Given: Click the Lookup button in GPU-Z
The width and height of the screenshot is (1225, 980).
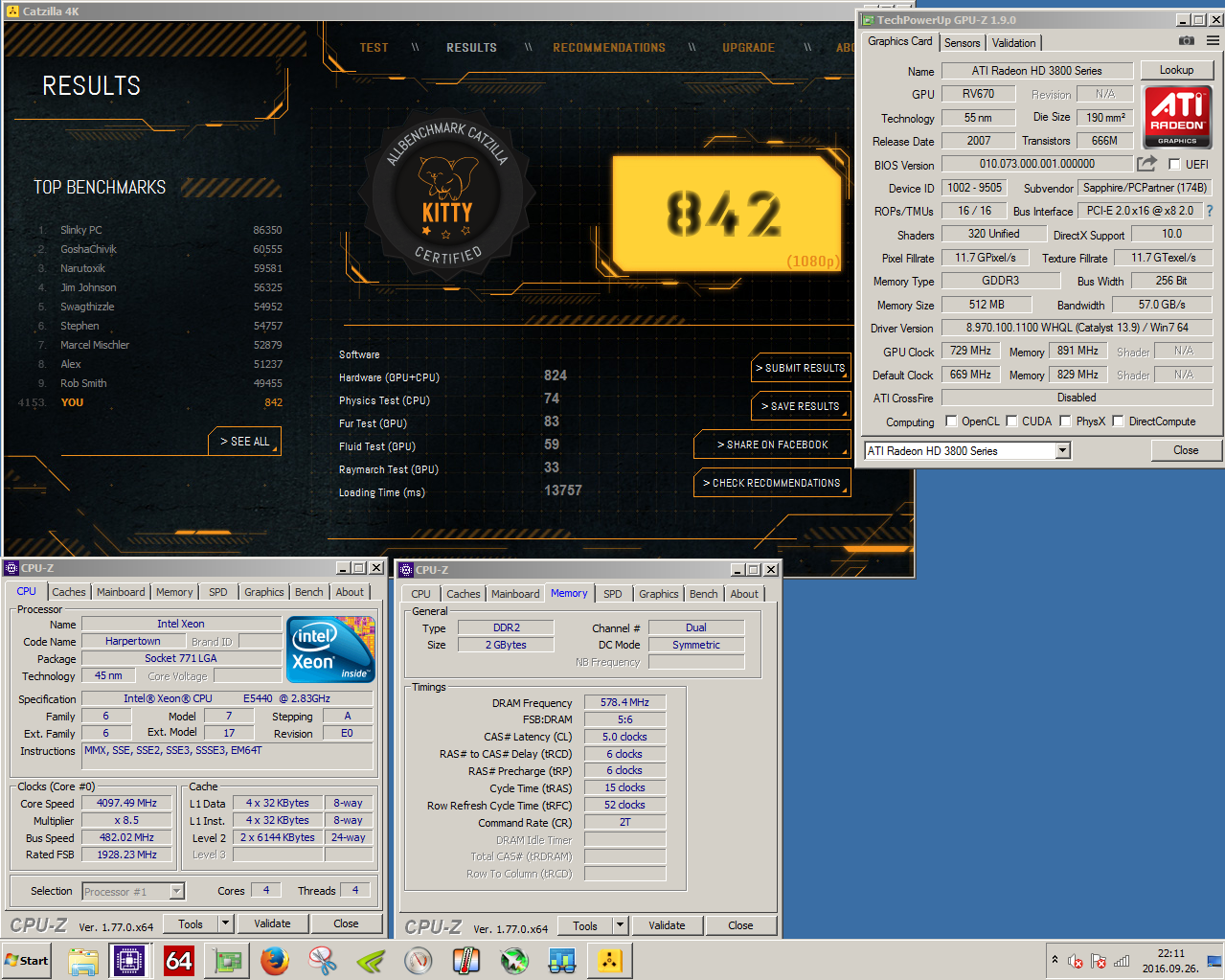Looking at the screenshot, I should pyautogui.click(x=1176, y=70).
